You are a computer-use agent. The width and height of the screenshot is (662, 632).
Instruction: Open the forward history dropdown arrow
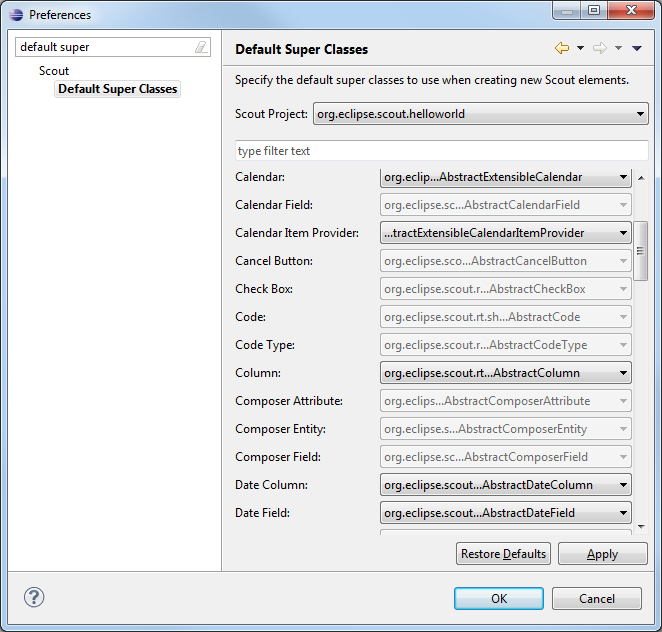(618, 48)
